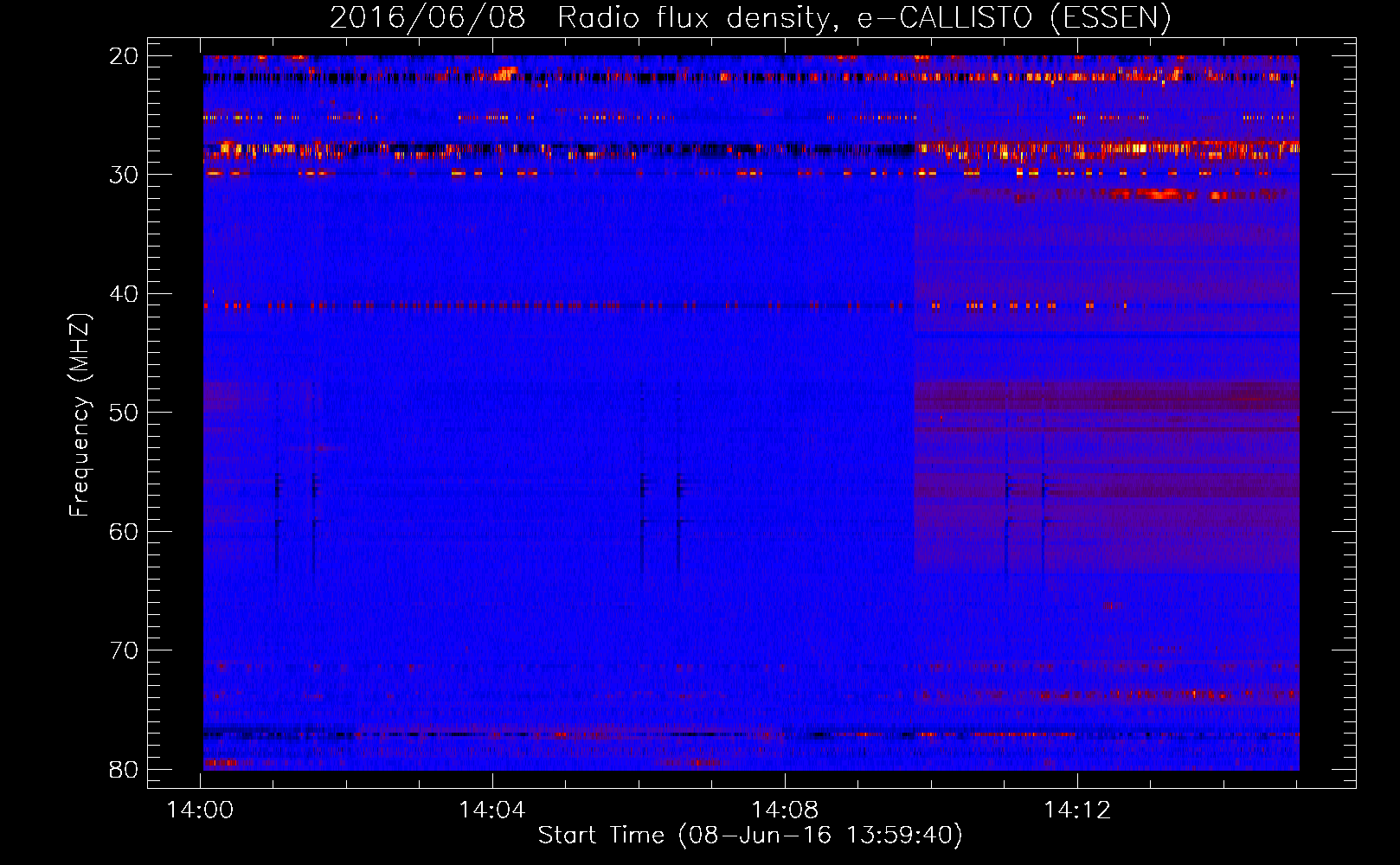
Task: Click the 20 MHz frequency tick label
Action: click(x=124, y=56)
